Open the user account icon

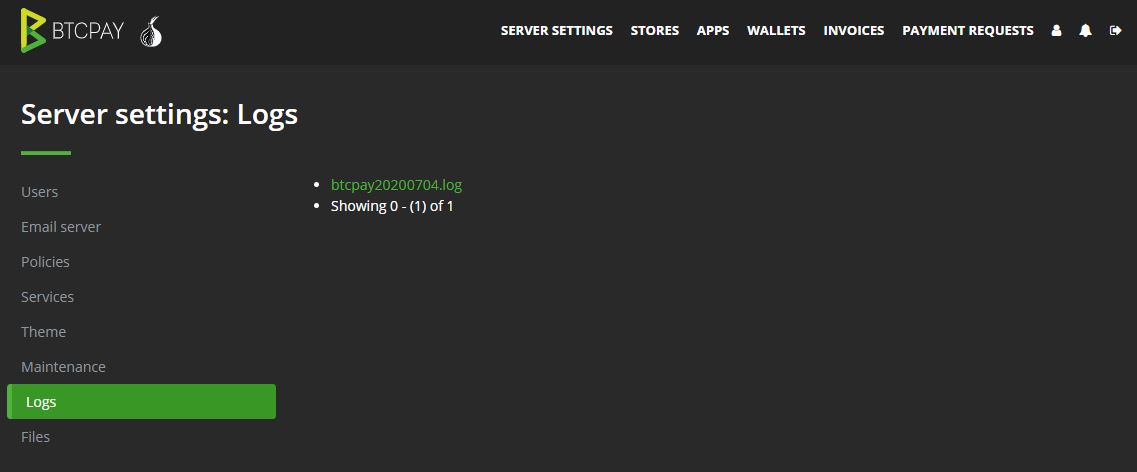point(1056,30)
